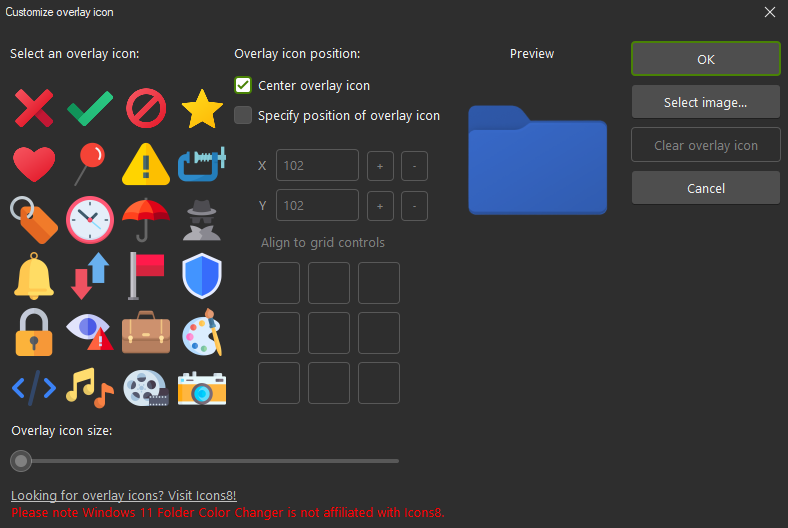Select the red heart overlay icon

pos(34,164)
